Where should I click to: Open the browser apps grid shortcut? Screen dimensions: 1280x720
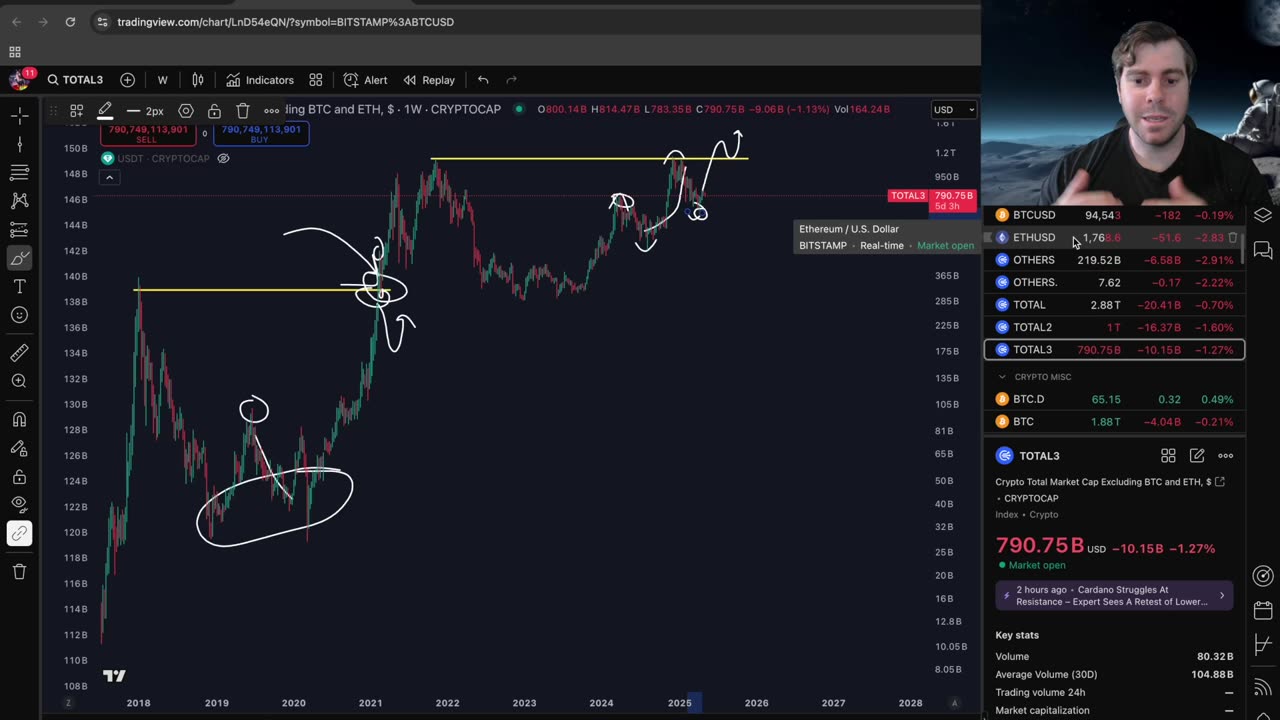click(x=15, y=52)
